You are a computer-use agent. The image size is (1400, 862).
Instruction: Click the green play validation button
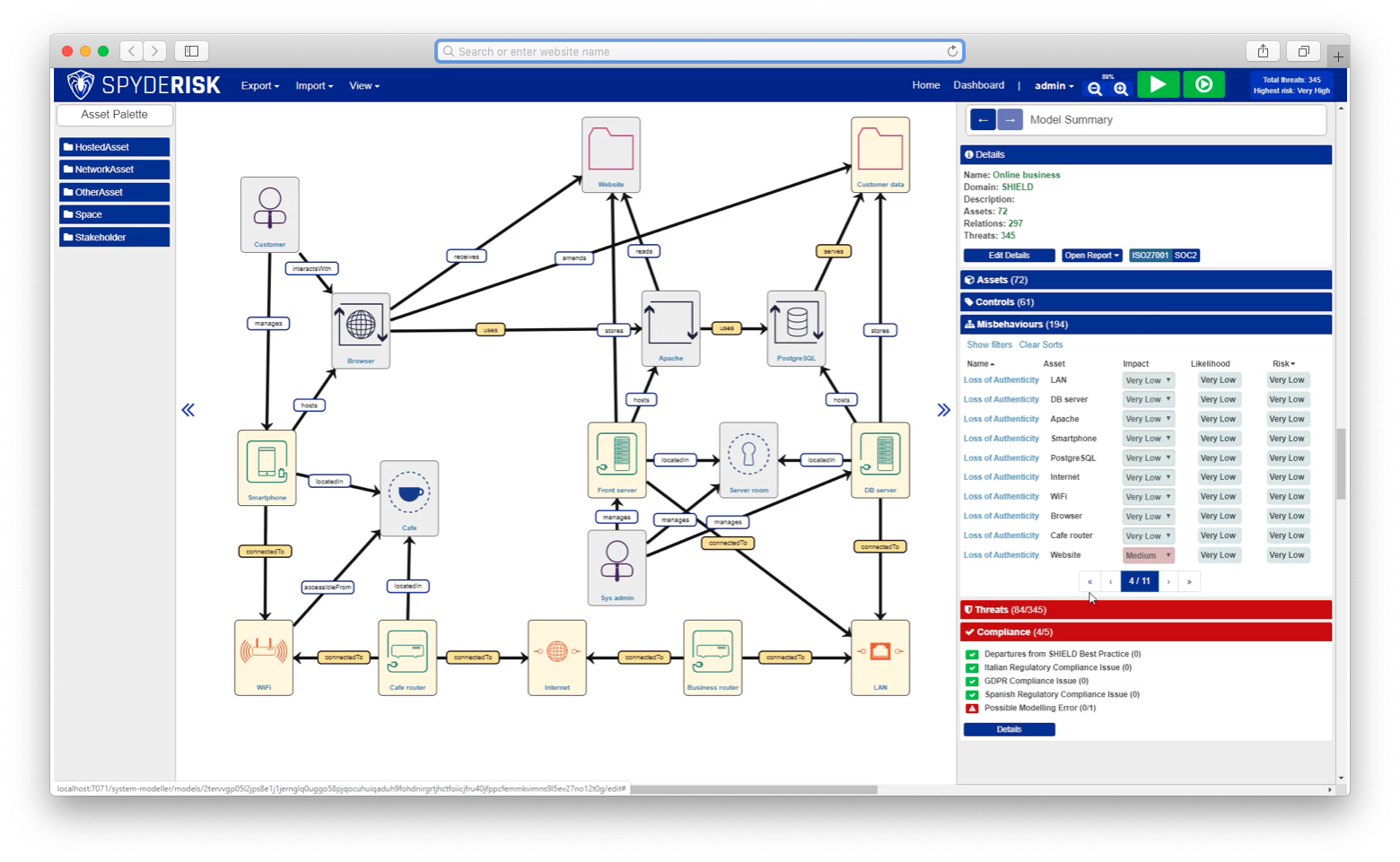click(1158, 84)
